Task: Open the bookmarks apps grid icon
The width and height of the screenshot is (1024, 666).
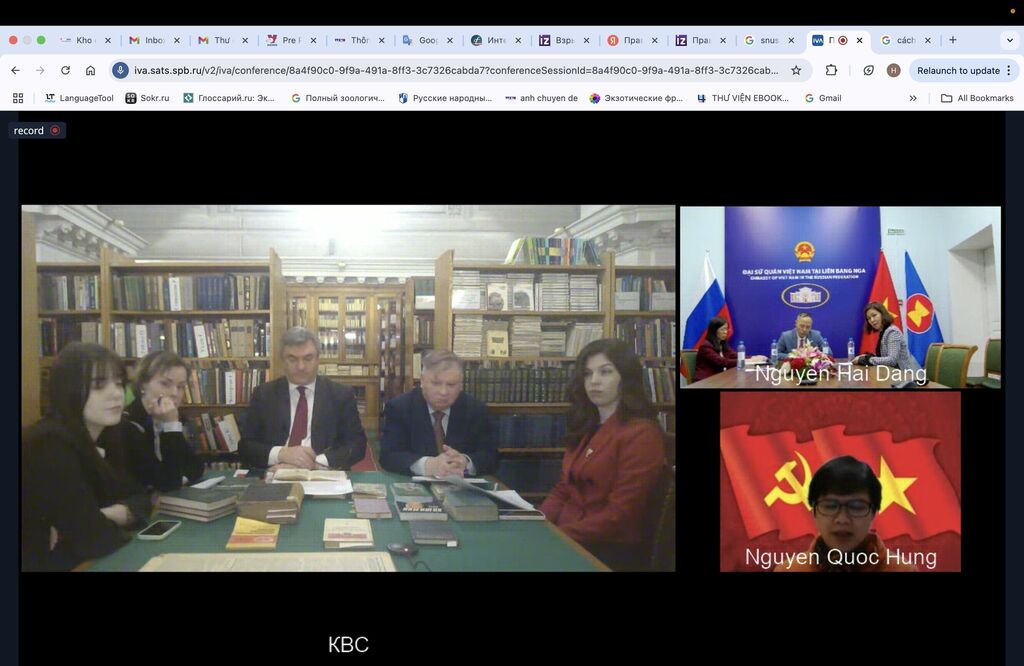Action: pyautogui.click(x=18, y=98)
